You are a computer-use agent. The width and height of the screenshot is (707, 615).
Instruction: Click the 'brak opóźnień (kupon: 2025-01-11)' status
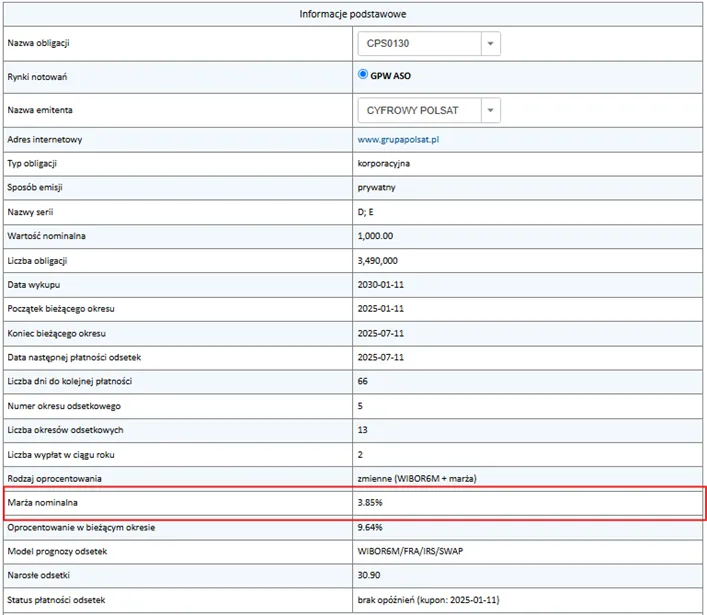428,600
